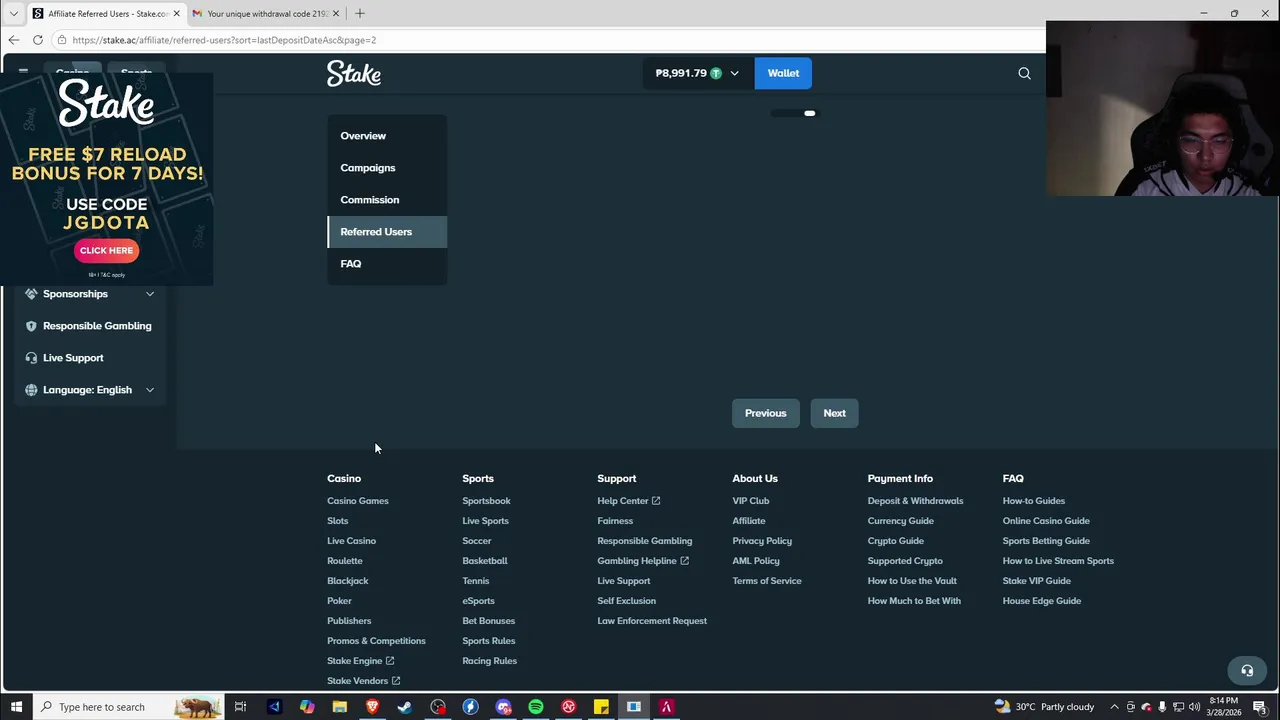Open the Stake Engine footer link
1280x720 pixels.
tap(360, 661)
